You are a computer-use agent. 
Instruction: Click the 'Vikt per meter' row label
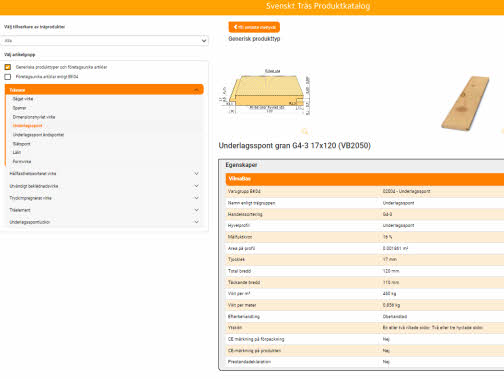click(x=242, y=305)
